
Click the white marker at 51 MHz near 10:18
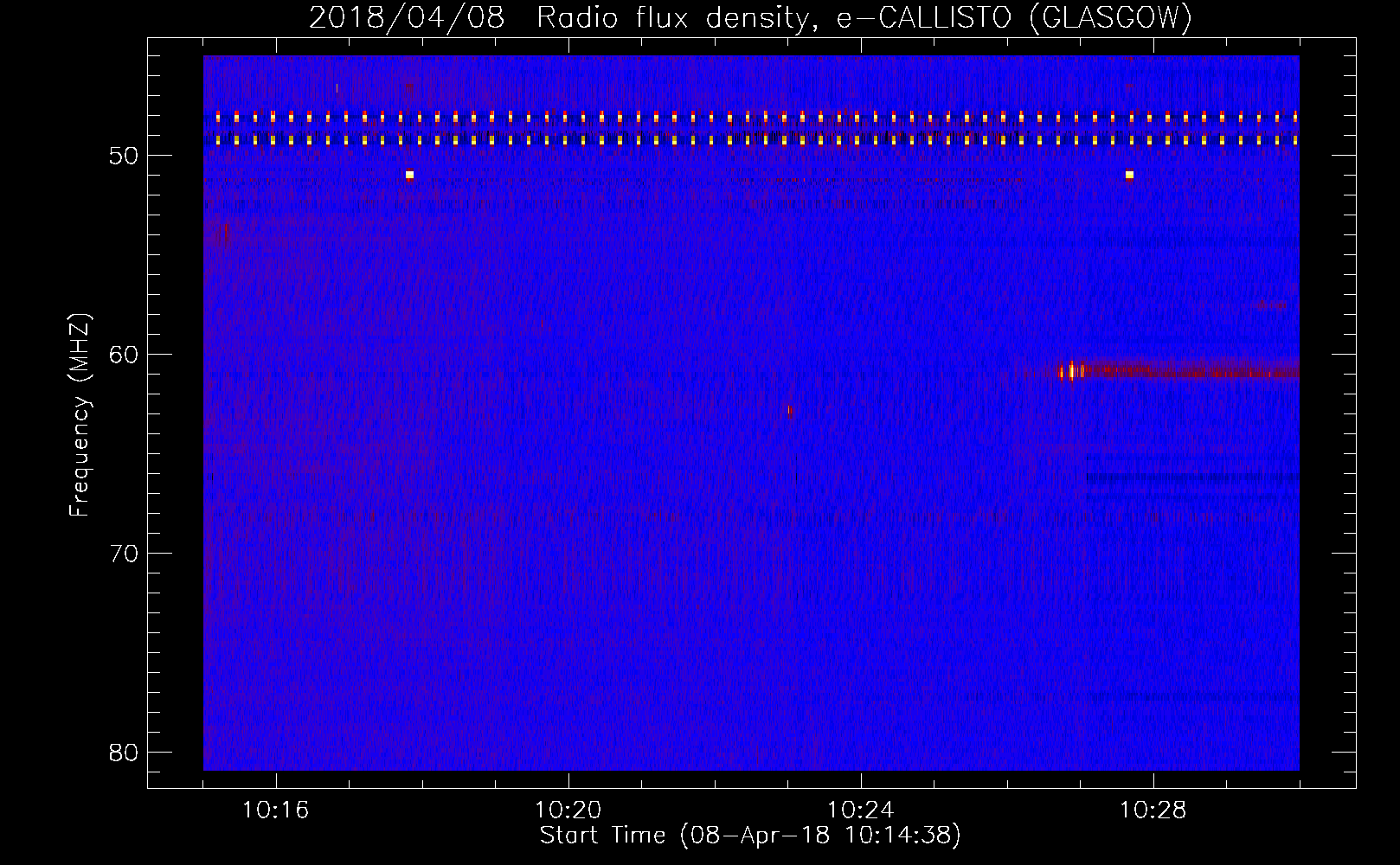click(409, 175)
